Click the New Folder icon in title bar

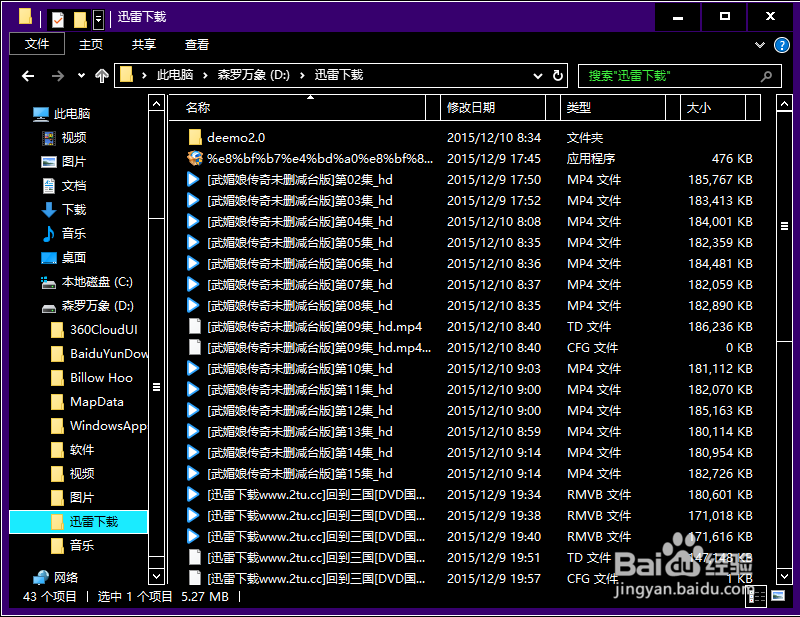click(x=80, y=19)
